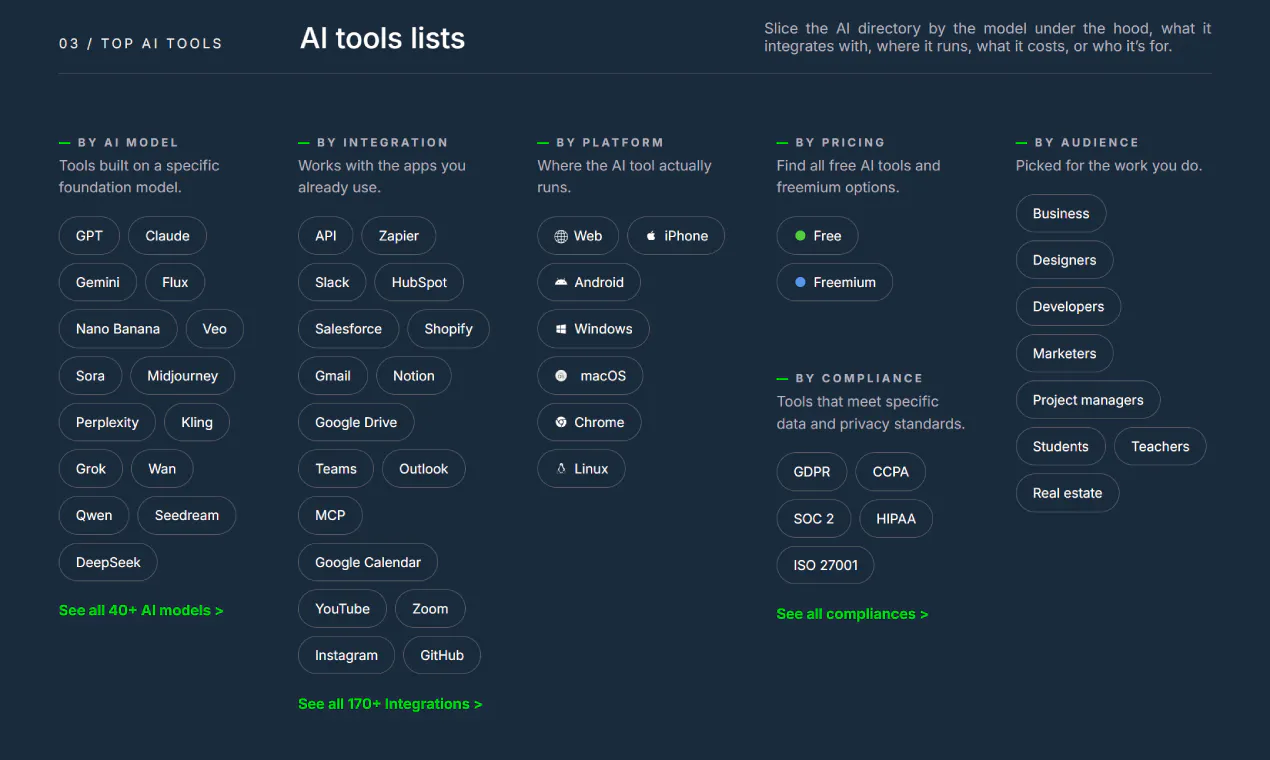Filter by CCPA compliance

[x=891, y=472]
